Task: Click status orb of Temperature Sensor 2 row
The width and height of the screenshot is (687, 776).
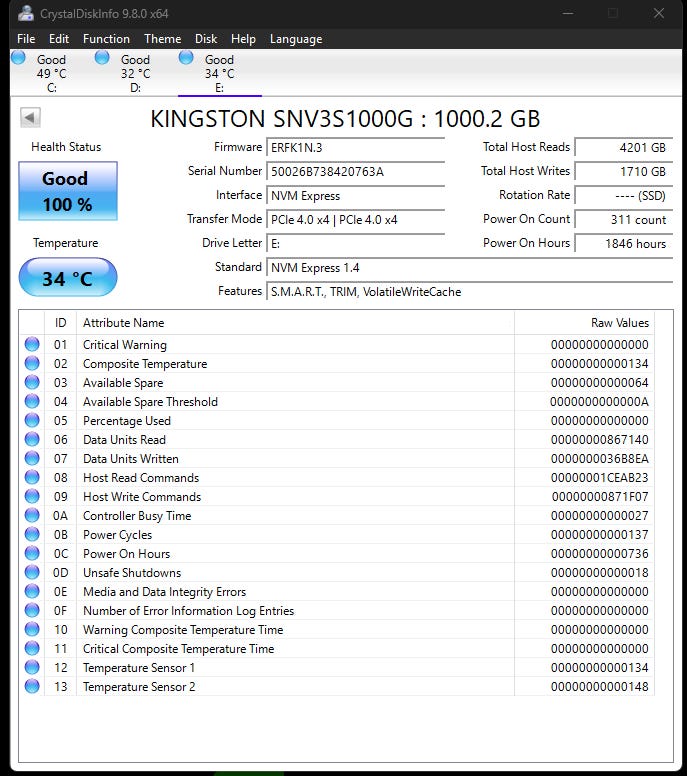Action: point(32,686)
